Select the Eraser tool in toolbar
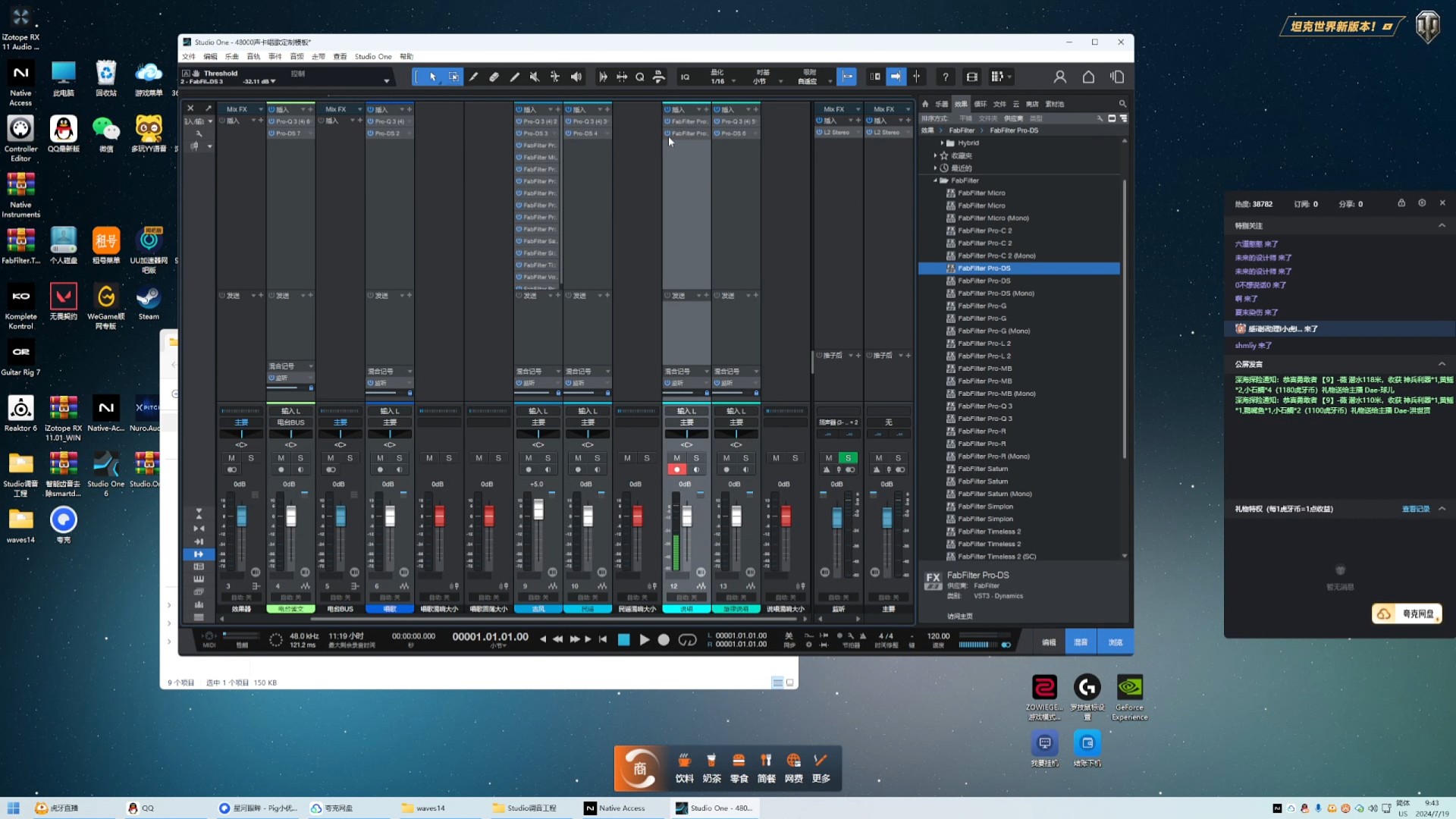The image size is (1456, 819). [494, 77]
